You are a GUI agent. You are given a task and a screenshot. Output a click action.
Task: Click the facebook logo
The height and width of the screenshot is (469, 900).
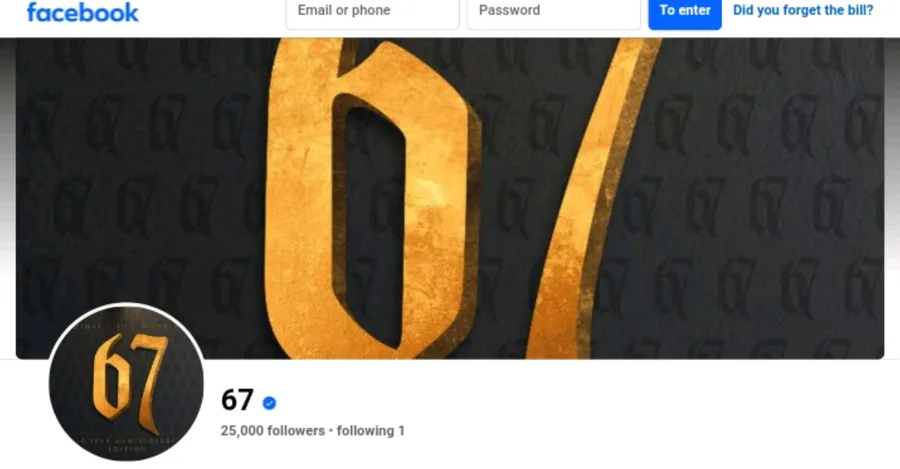83,12
